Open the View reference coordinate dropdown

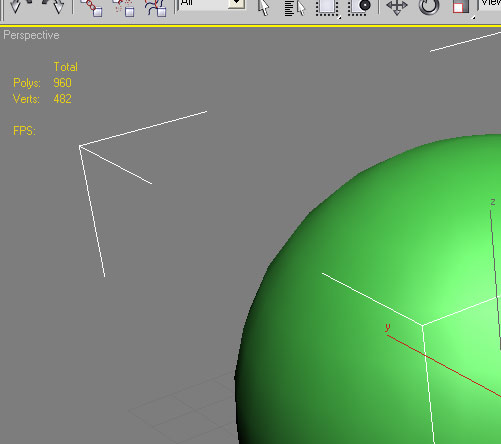(x=489, y=4)
